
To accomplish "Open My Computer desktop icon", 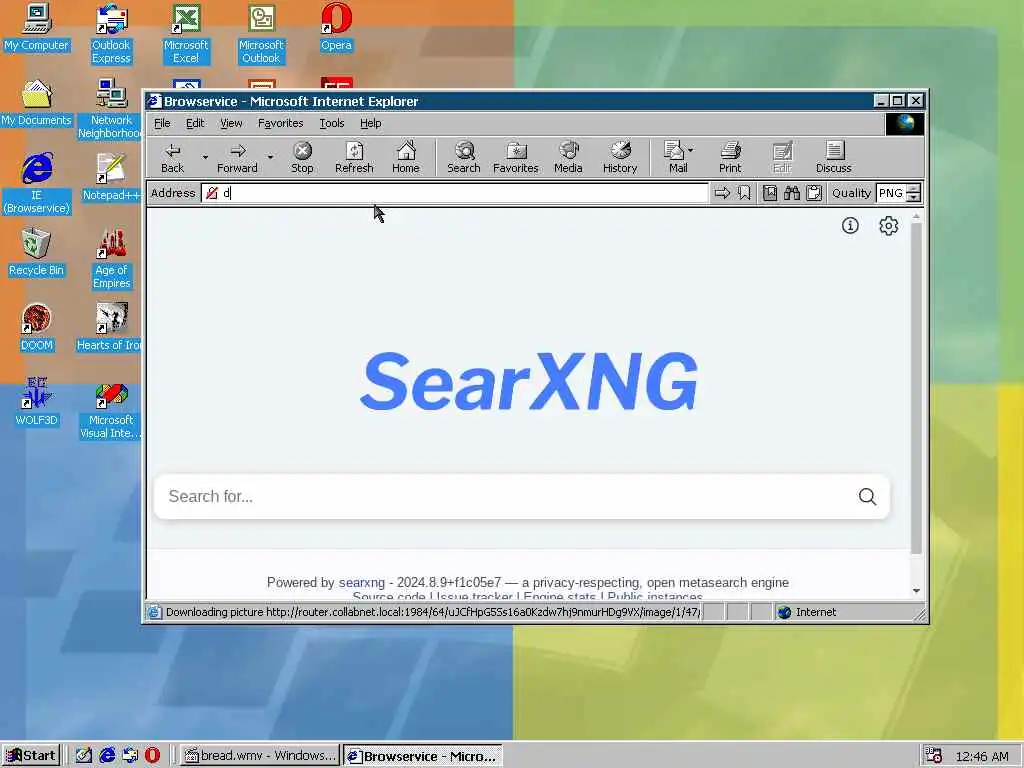I will pos(36,27).
